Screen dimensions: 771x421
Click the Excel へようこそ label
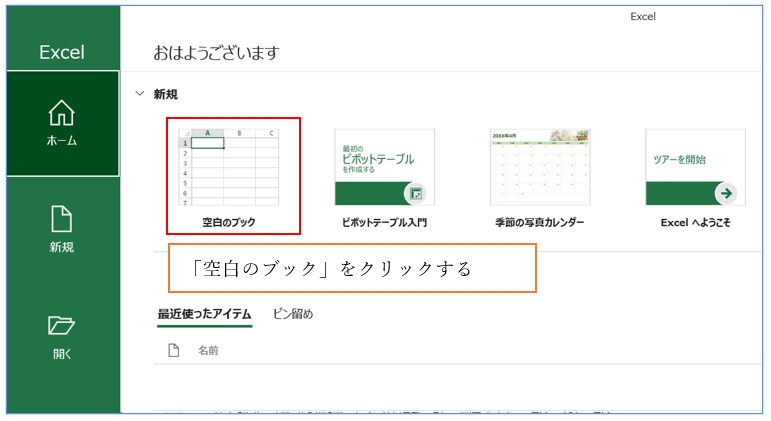[x=695, y=222]
